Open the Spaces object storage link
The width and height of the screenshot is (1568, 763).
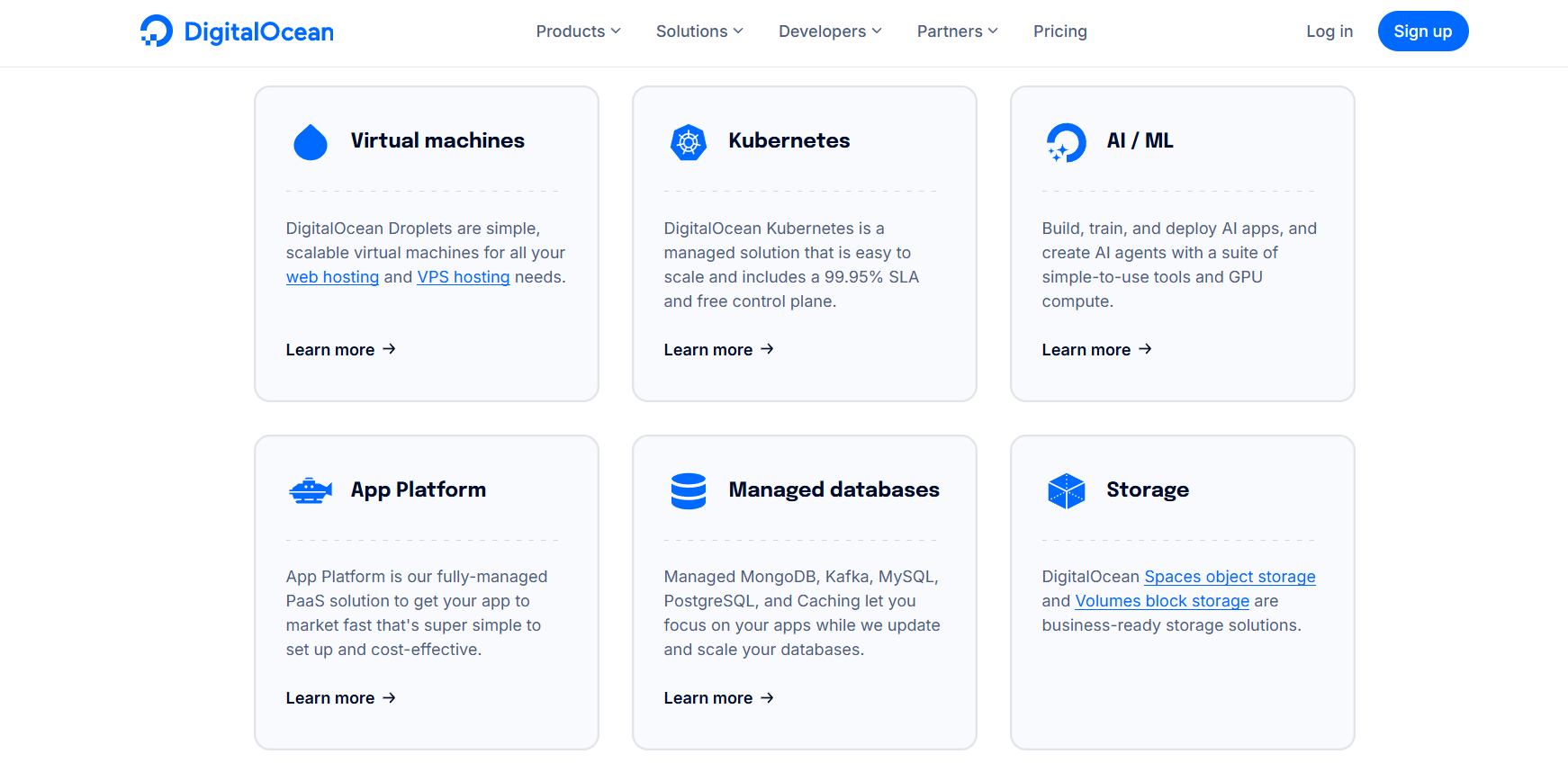click(1230, 577)
